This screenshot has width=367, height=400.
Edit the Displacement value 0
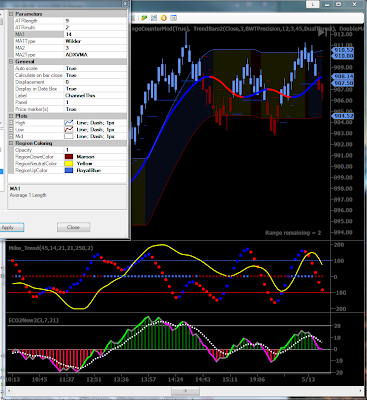[95, 82]
